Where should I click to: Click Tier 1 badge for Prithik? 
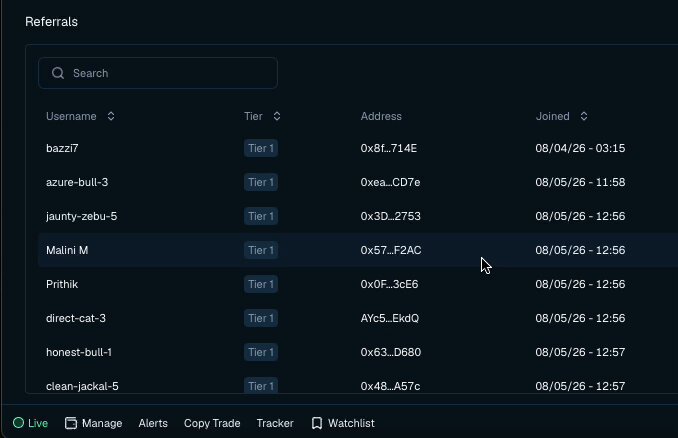click(261, 284)
